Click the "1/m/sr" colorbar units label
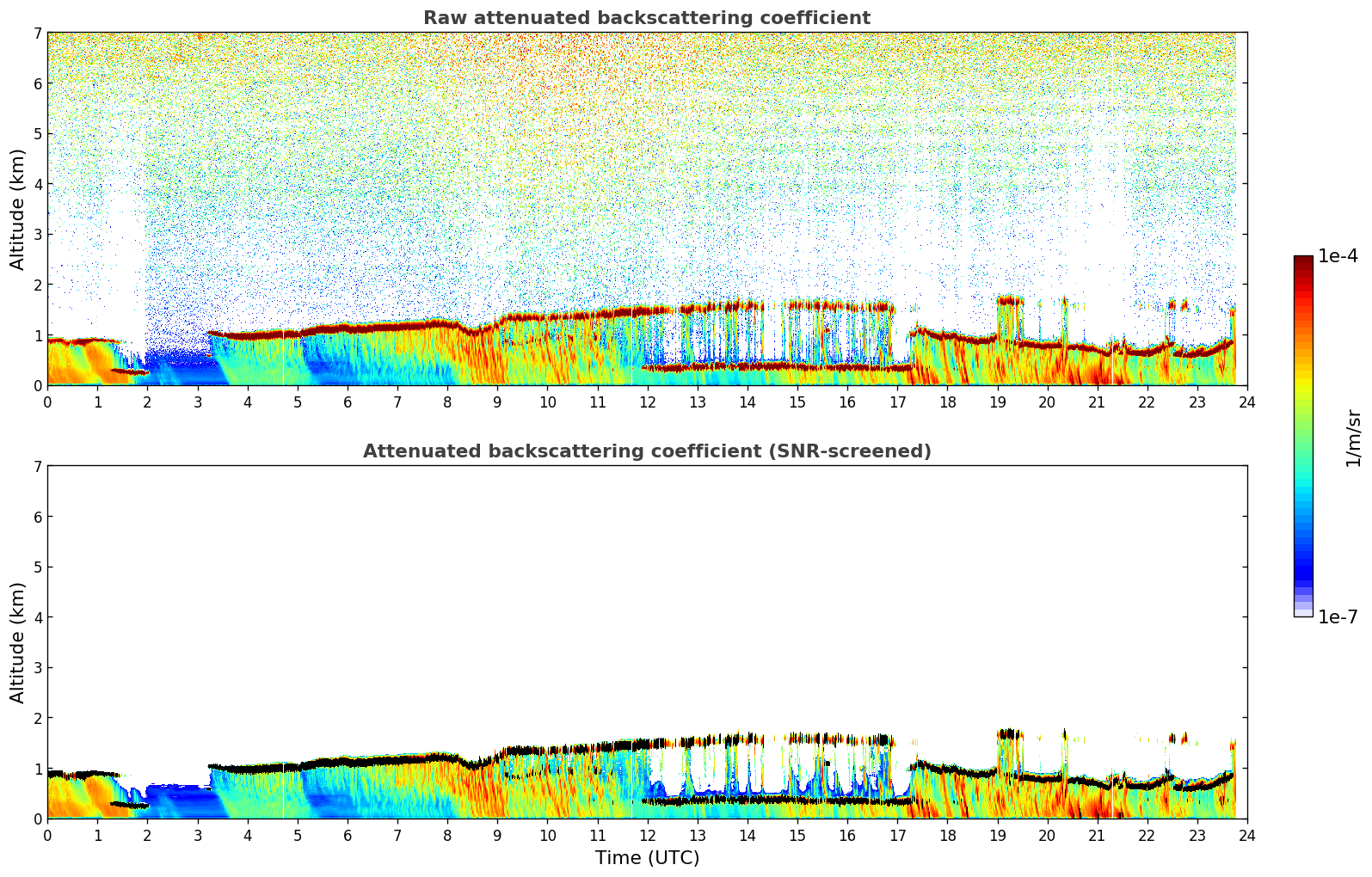The height and width of the screenshot is (877, 1372). [x=1353, y=437]
